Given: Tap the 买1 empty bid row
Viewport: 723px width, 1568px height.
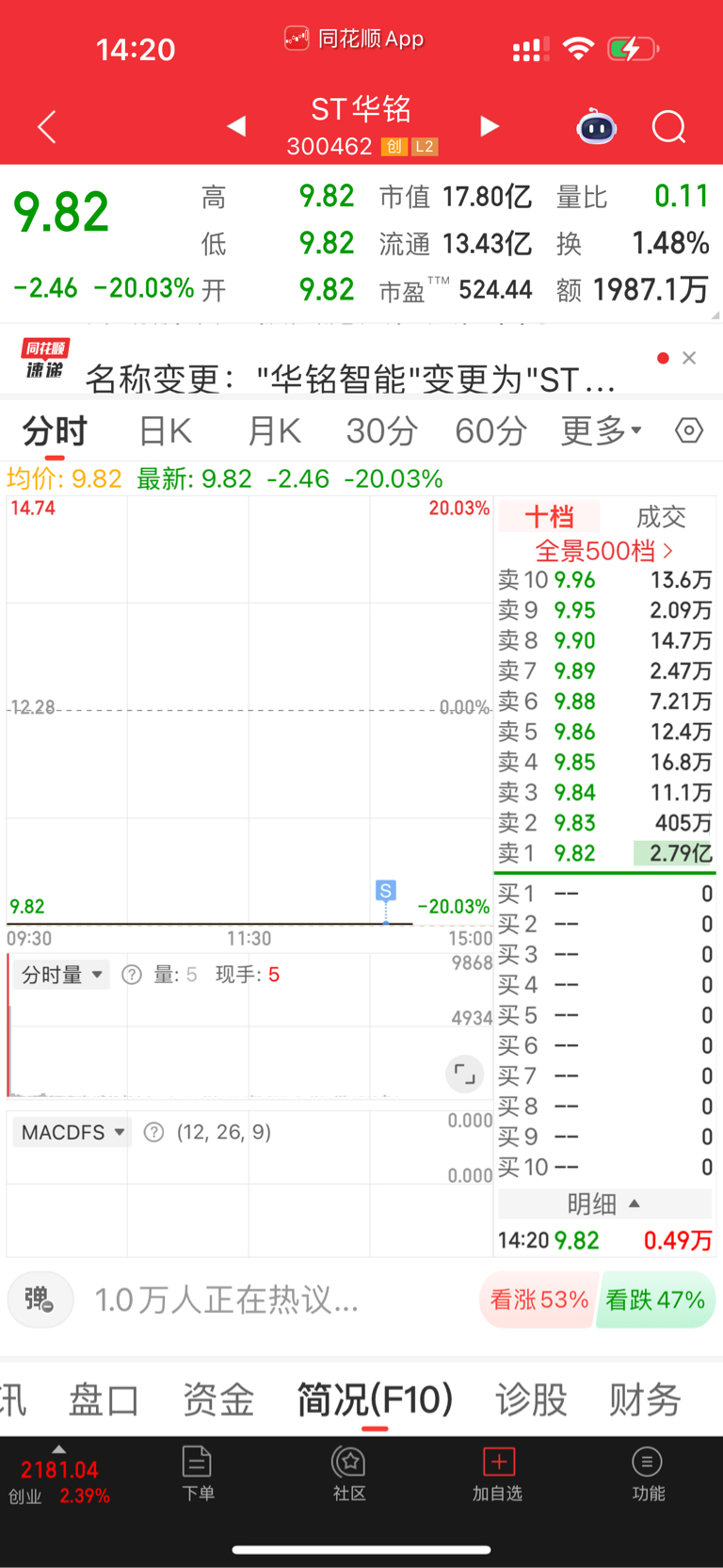Looking at the screenshot, I should pos(604,894).
